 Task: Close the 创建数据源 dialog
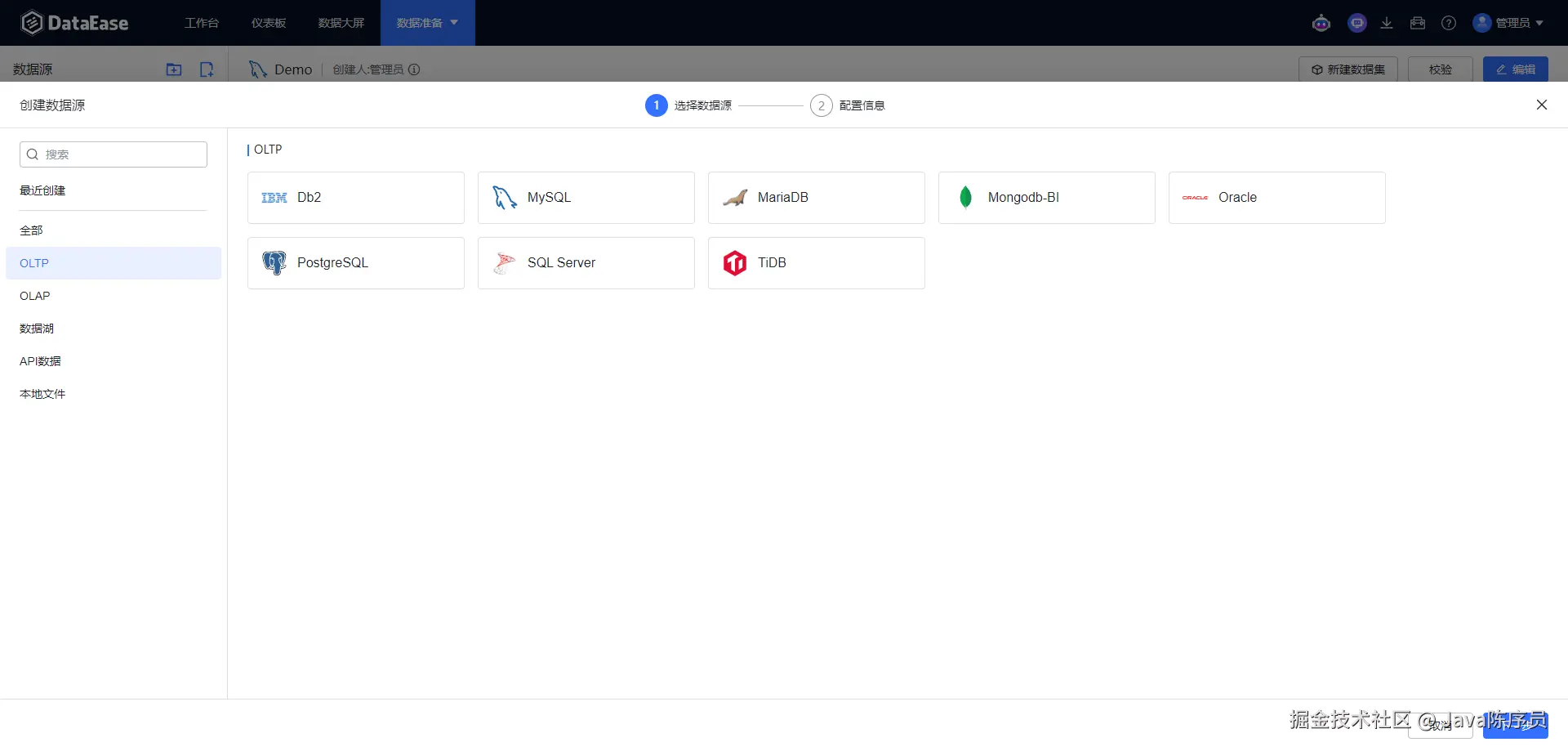[1542, 105]
